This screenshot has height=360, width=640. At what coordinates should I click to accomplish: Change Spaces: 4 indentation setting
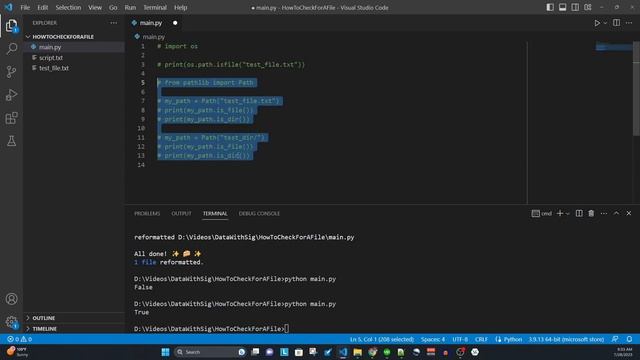(x=433, y=339)
